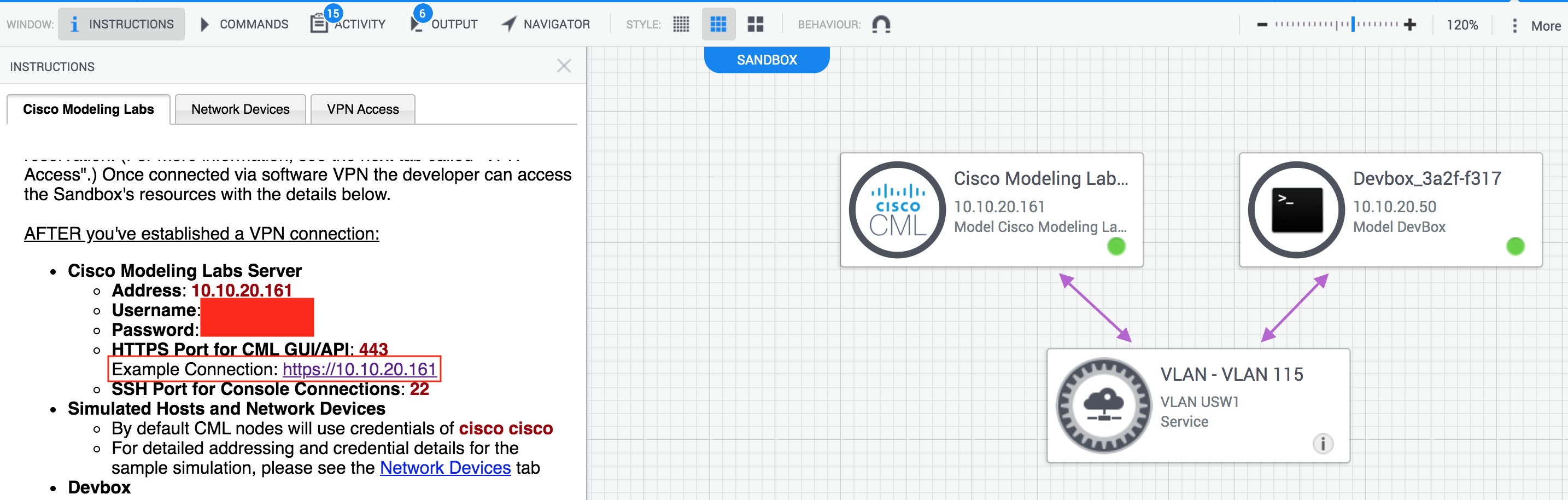Click the Output notification badge 6
Viewport: 1568px width, 500px height.
pos(422,13)
